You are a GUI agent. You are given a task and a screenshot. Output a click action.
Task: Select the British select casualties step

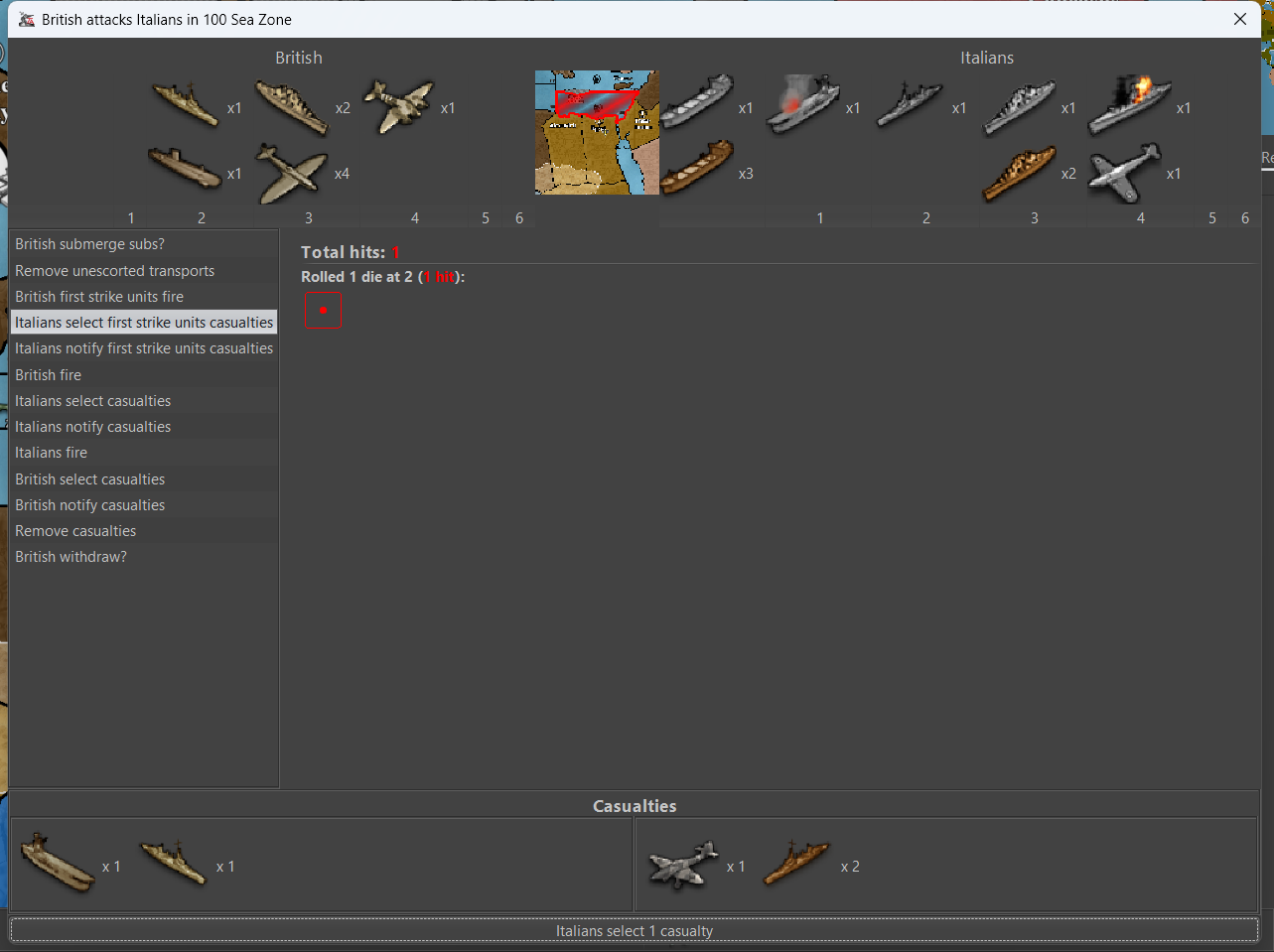point(144,478)
